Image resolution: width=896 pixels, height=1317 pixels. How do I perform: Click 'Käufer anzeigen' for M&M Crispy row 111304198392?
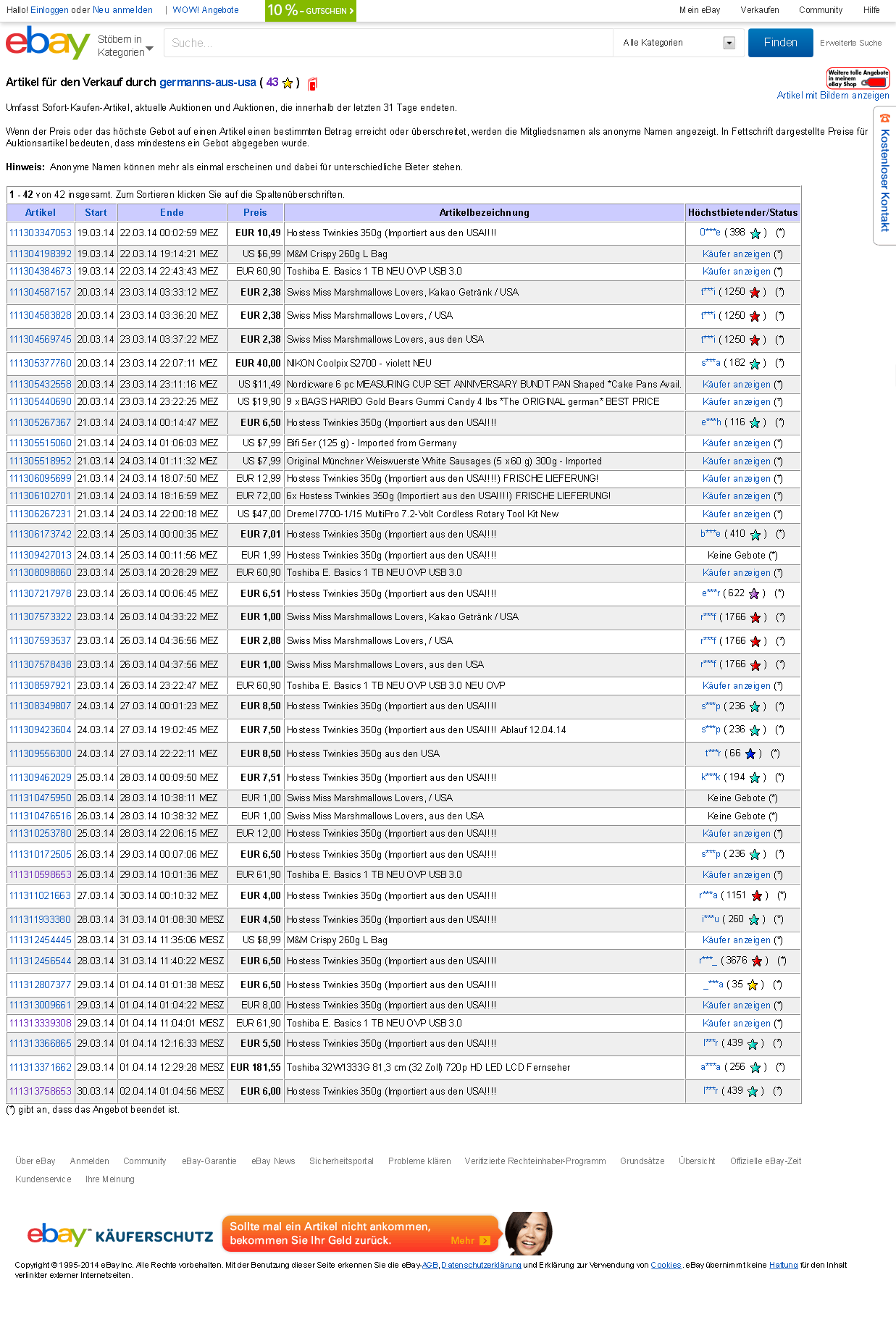click(x=737, y=254)
